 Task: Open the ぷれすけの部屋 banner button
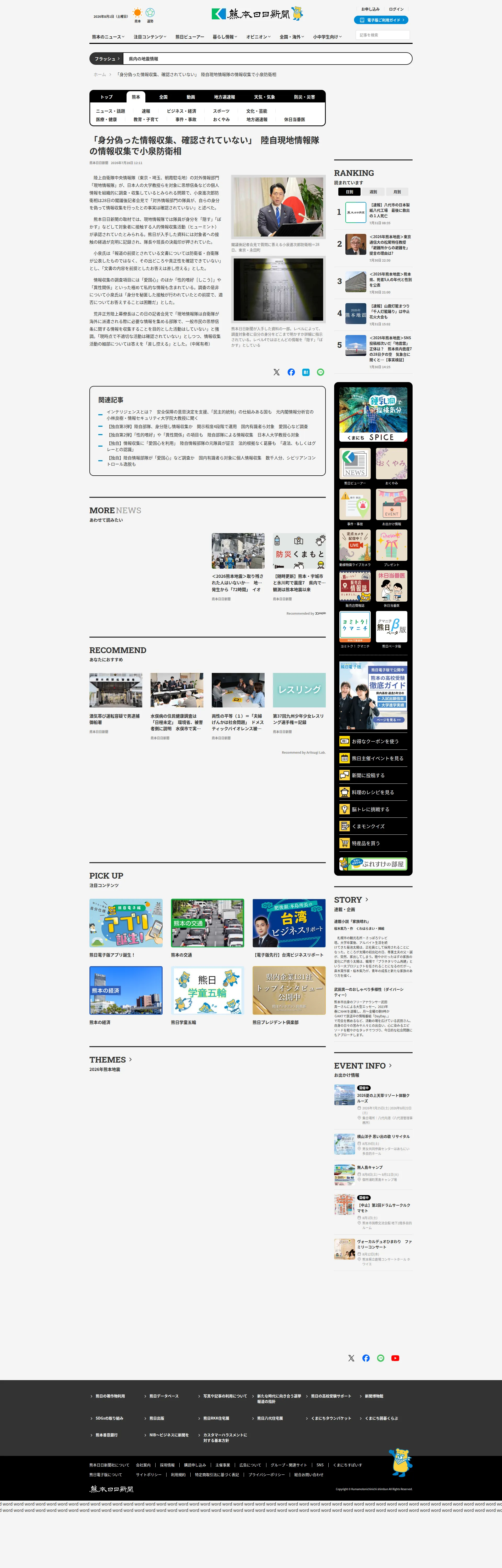(x=373, y=864)
